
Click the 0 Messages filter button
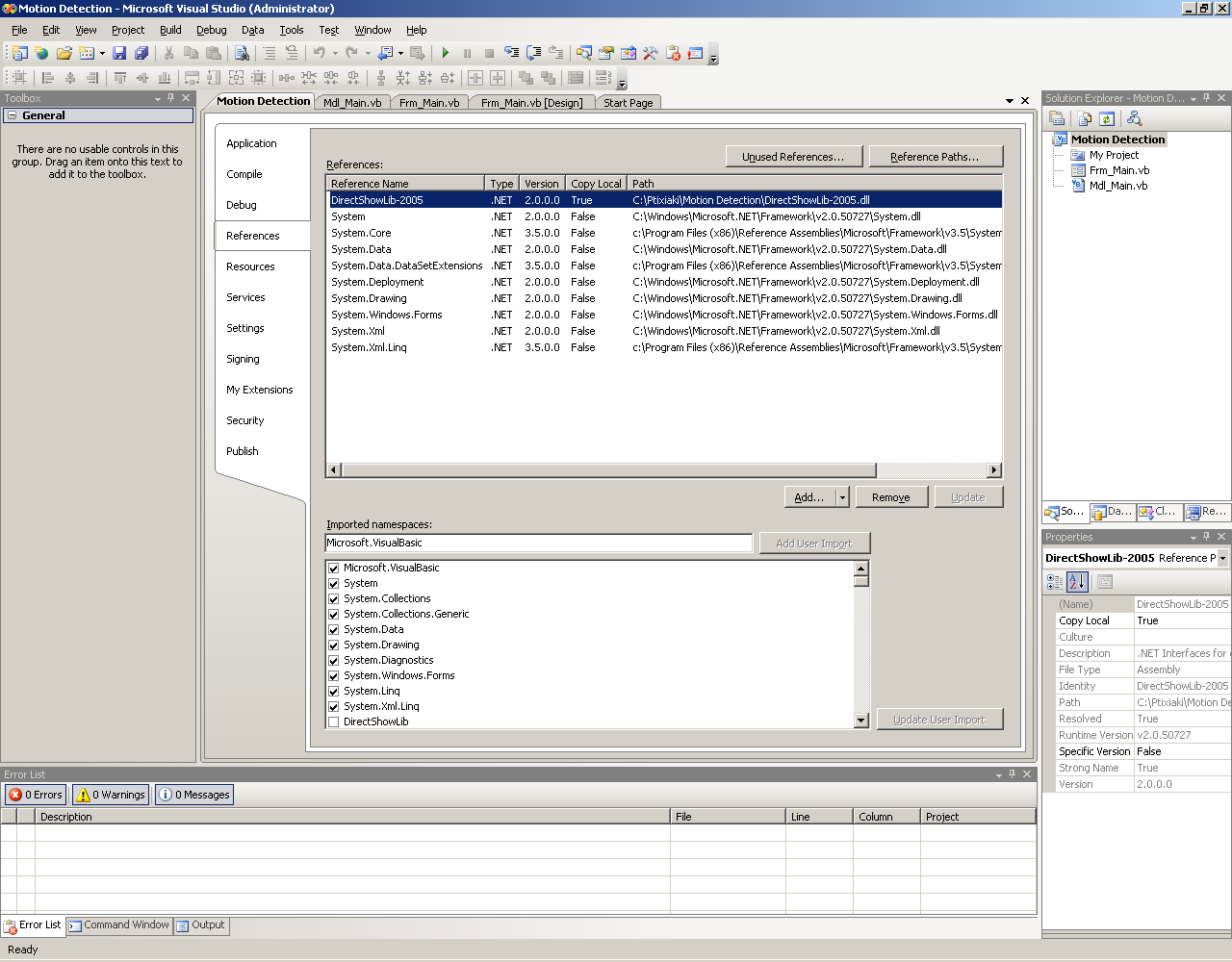click(x=194, y=795)
